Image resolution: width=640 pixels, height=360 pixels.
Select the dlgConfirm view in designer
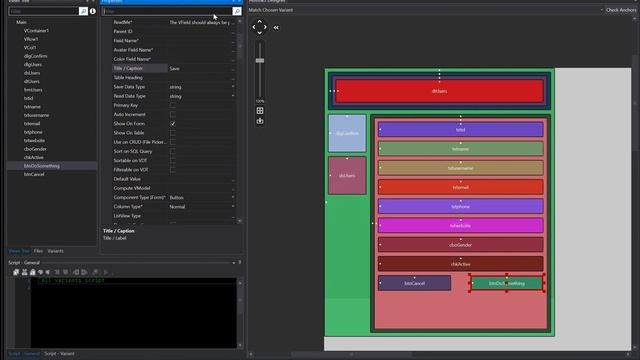(x=347, y=133)
